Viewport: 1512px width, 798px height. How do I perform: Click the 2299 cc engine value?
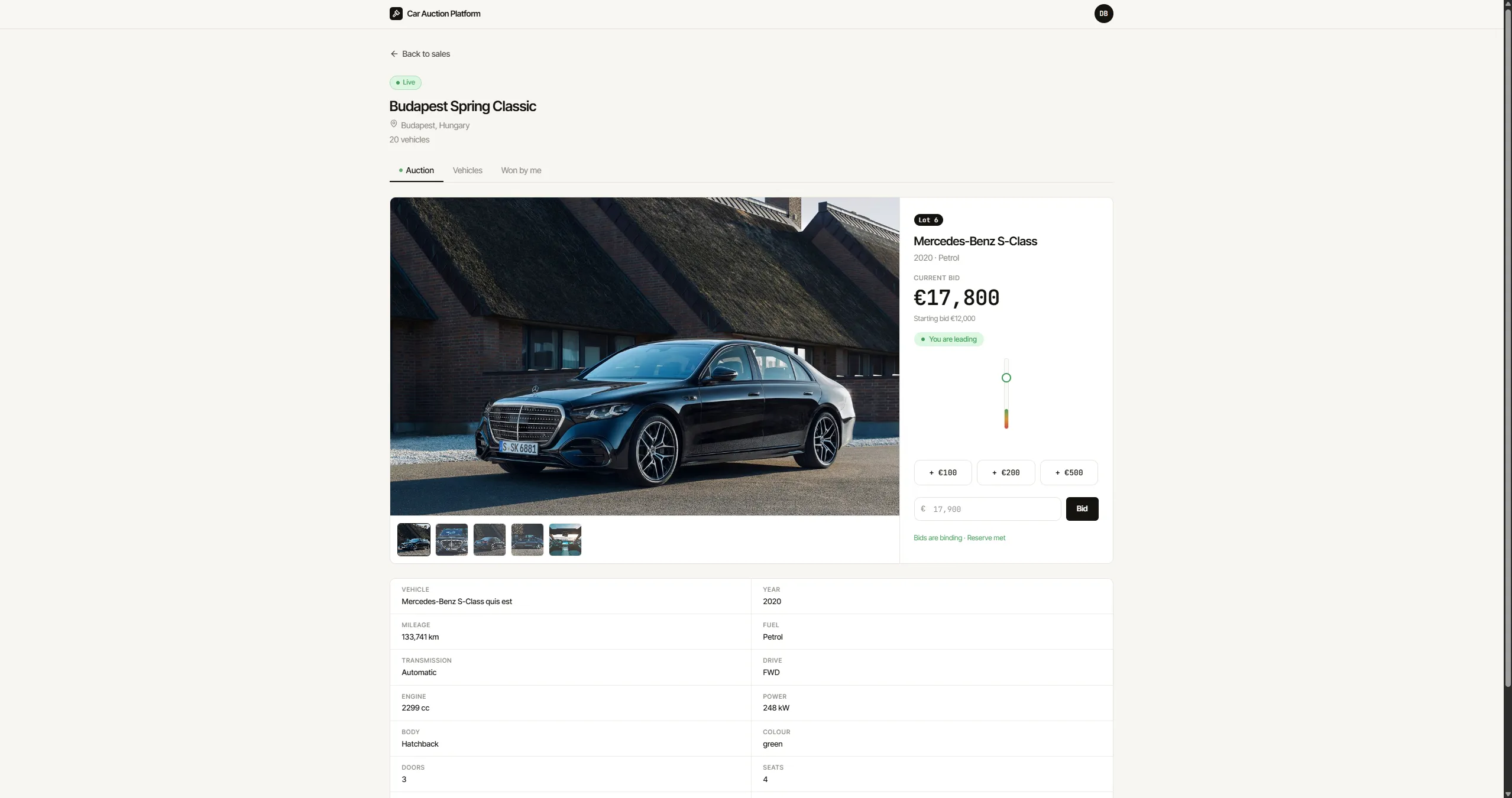[x=415, y=708]
